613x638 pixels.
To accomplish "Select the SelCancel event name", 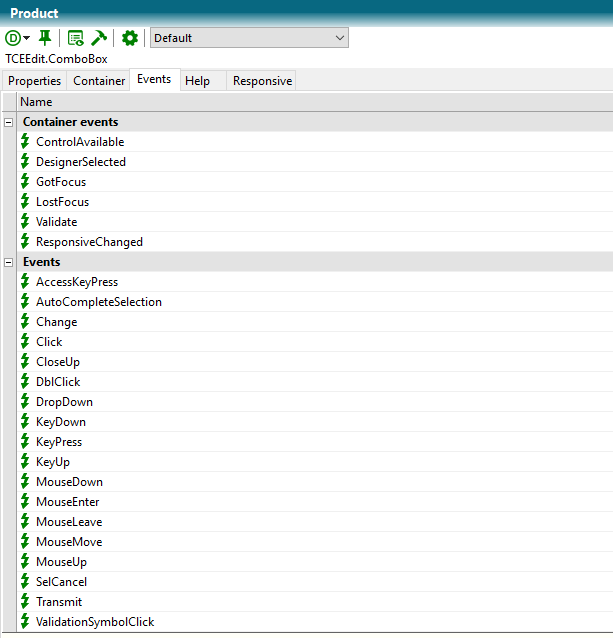I will pyautogui.click(x=61, y=582).
